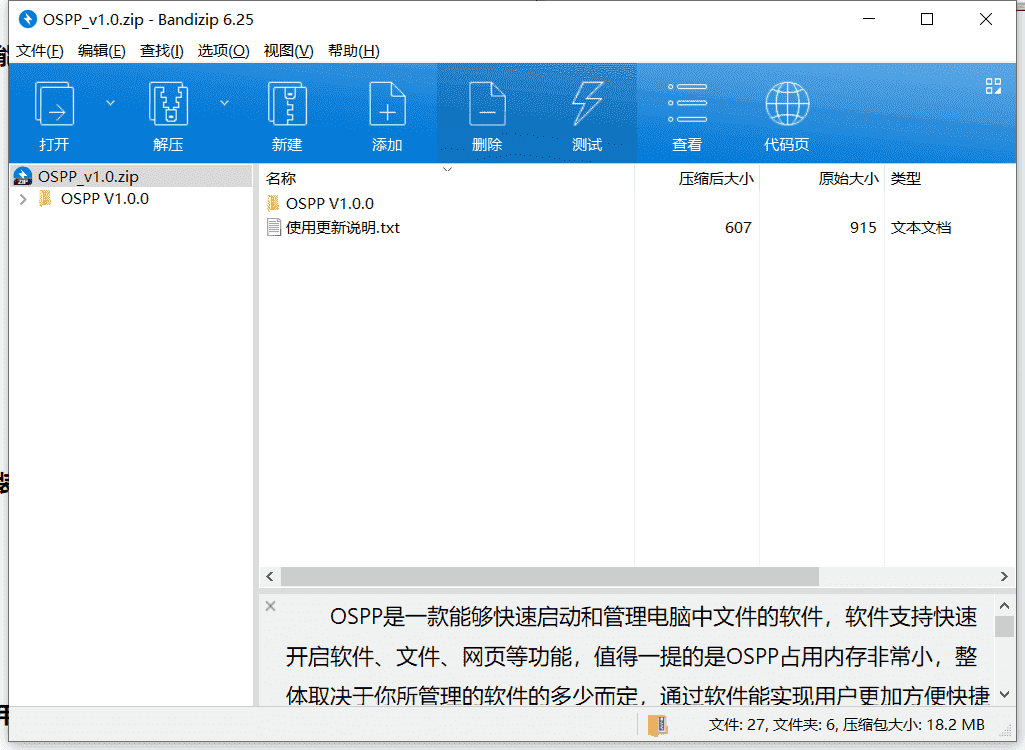Select OSPP_v1.0.zip in the tree
1025x750 pixels.
pos(88,177)
